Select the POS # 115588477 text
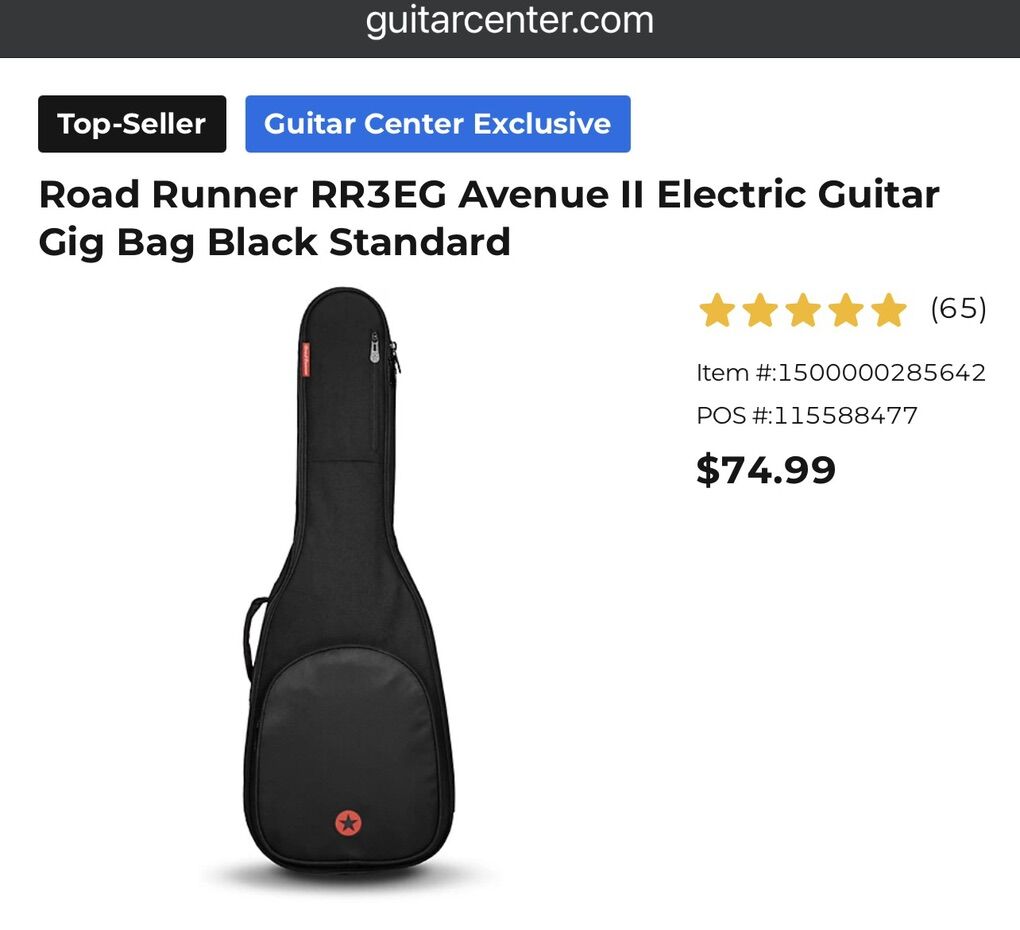The width and height of the screenshot is (1020, 930). pos(807,415)
